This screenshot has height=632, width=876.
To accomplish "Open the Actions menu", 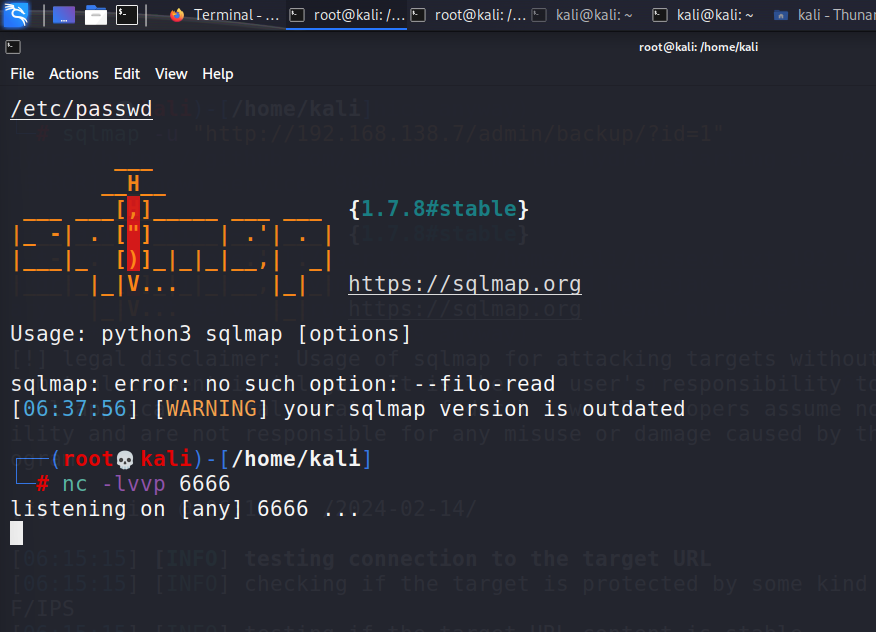I will pos(74,74).
